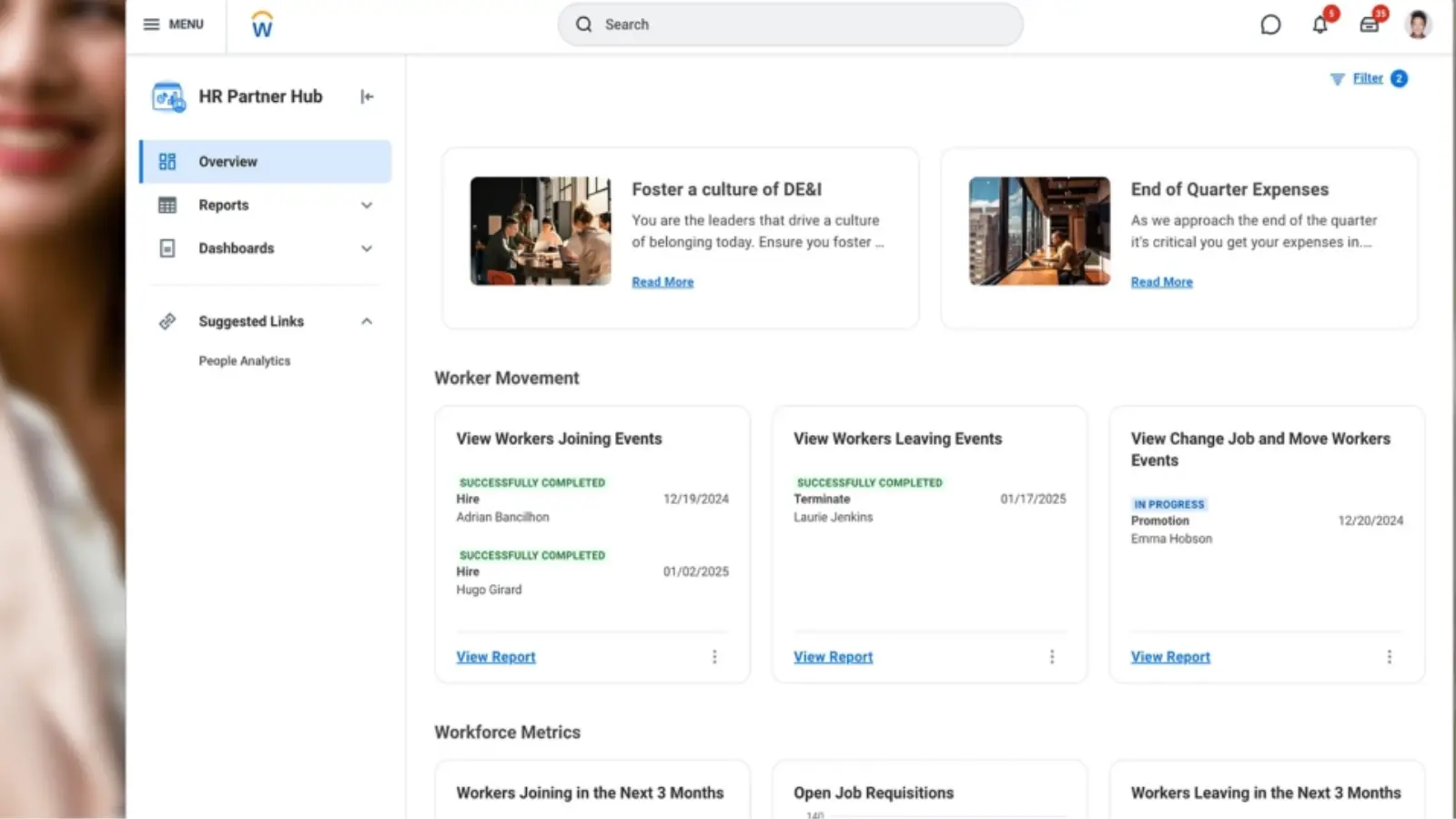Click the magnifier icon in search bar
The height and width of the screenshot is (819, 1456).
[x=584, y=25]
